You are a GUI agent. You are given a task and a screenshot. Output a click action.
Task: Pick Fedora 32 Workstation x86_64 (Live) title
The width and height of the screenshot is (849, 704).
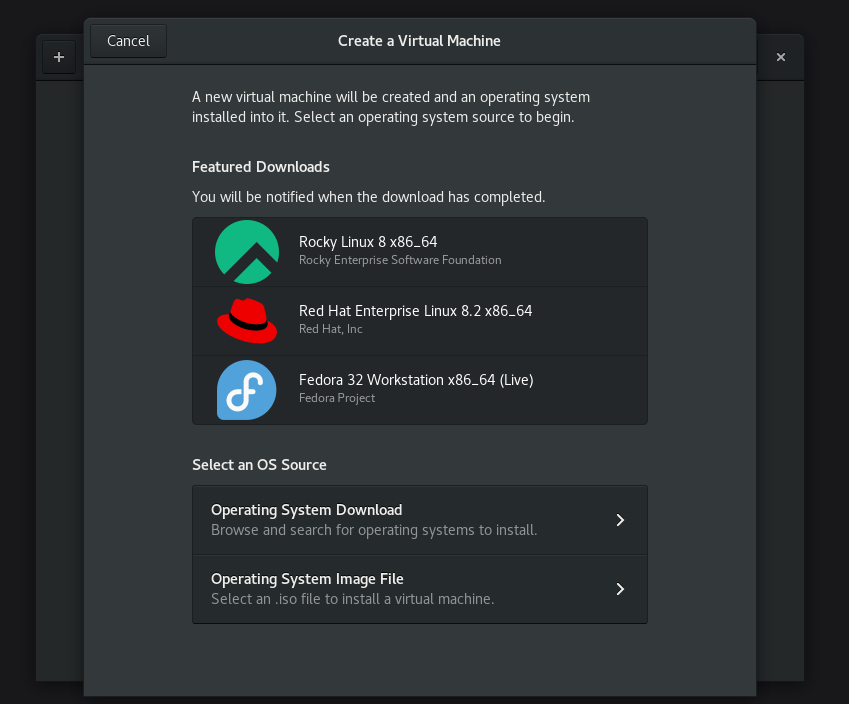click(x=416, y=380)
